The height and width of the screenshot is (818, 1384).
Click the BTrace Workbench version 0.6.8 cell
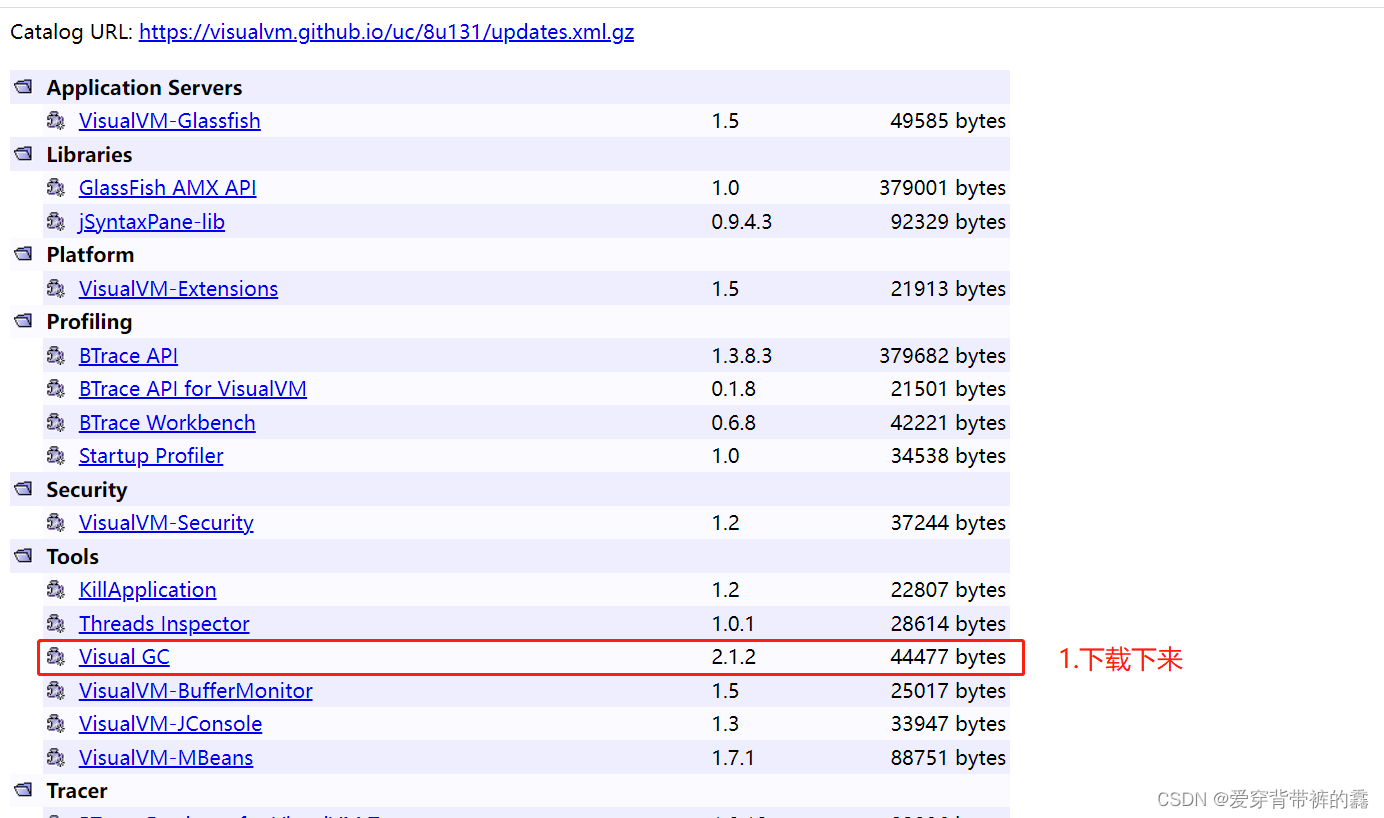pos(734,423)
